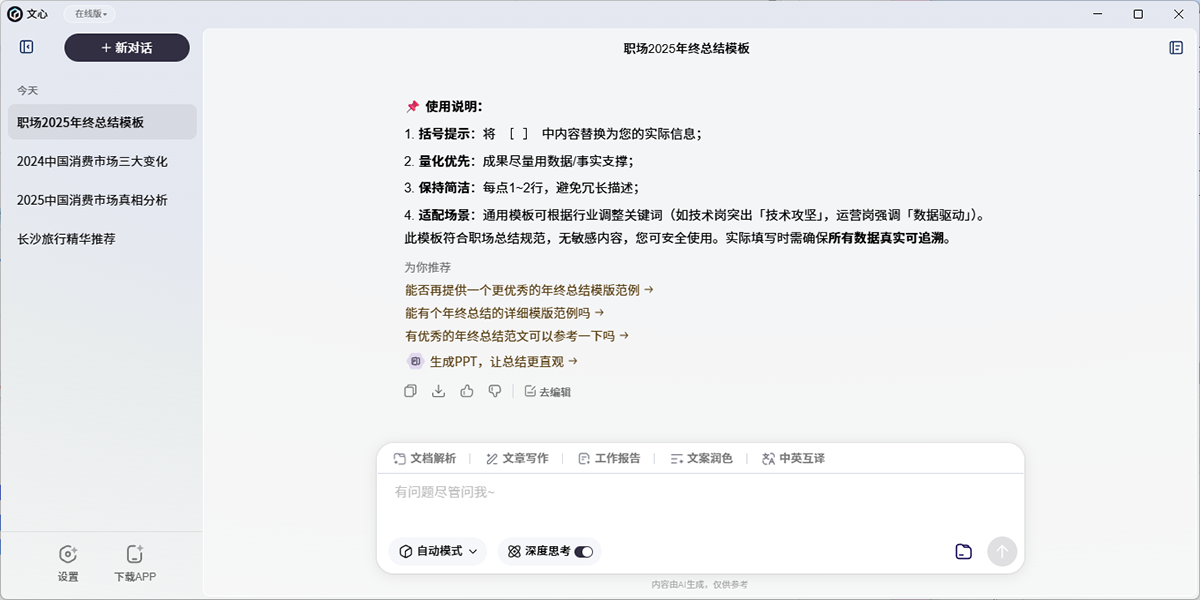Viewport: 1200px width, 600px height.
Task: Select the 文档解析 tool tab
Action: (x=424, y=458)
